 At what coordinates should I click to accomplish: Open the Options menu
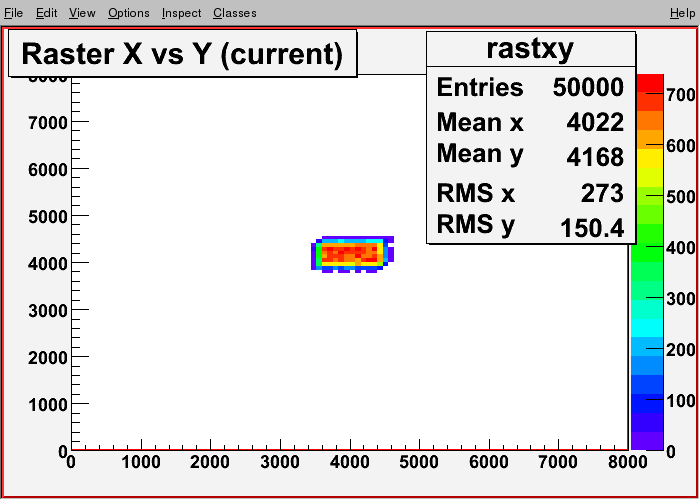(129, 13)
